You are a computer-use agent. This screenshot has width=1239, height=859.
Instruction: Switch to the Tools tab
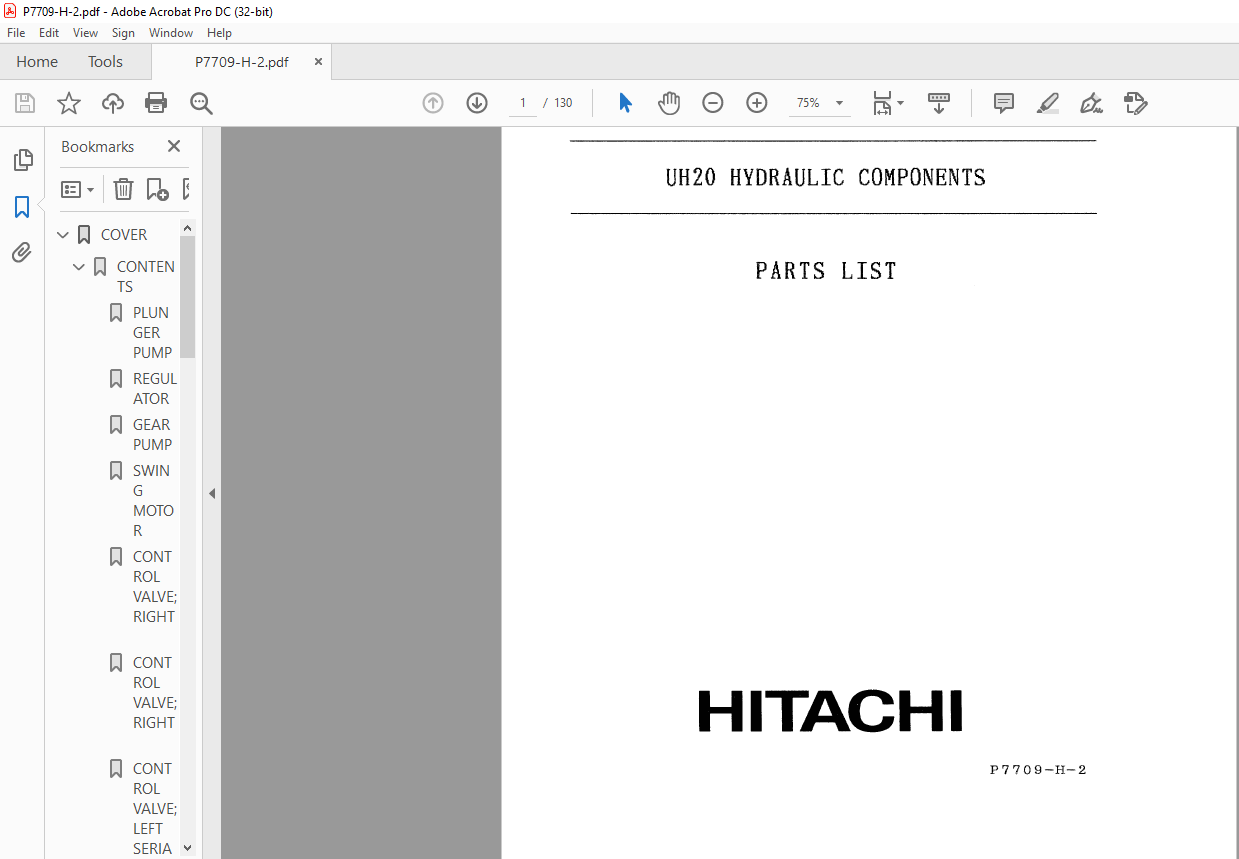click(x=105, y=62)
